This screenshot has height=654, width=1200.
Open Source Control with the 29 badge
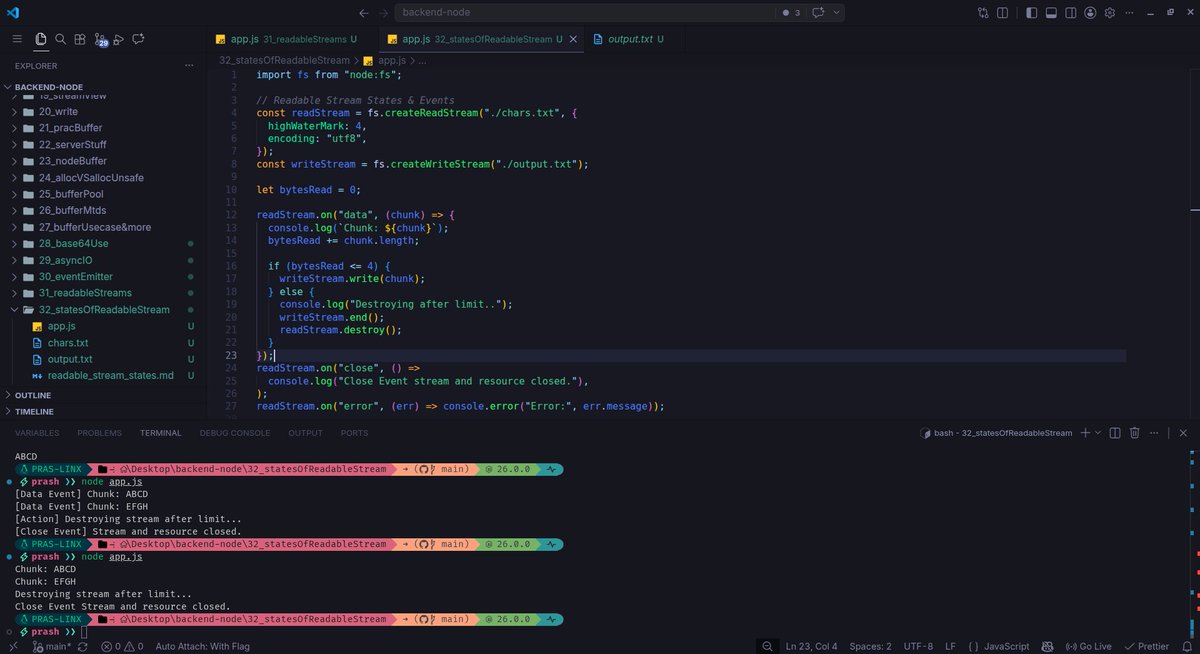click(100, 40)
